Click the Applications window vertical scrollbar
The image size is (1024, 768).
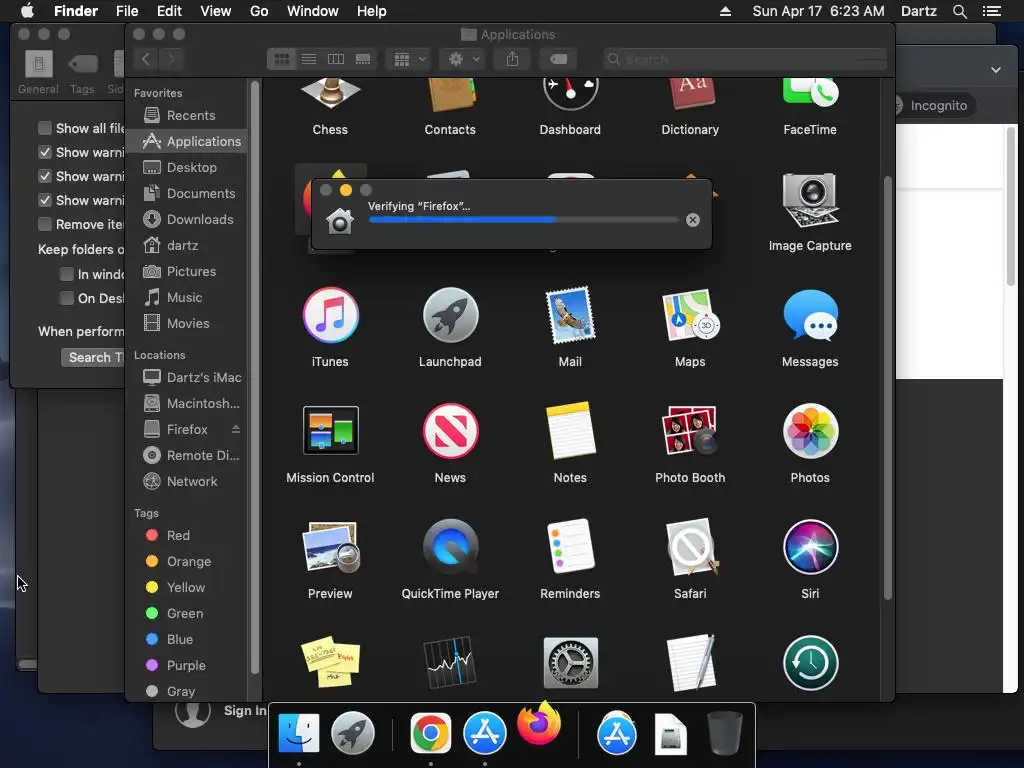coord(888,388)
